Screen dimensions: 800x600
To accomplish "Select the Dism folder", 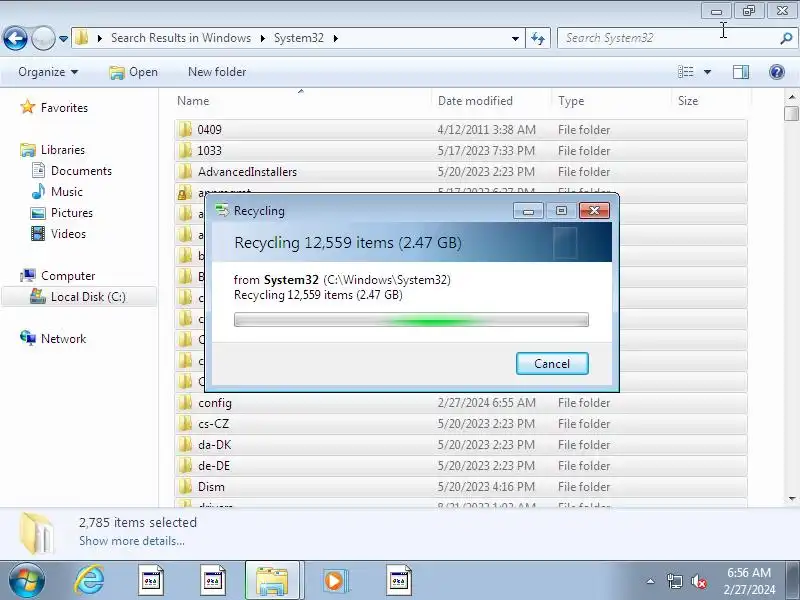I will click(x=461, y=486).
